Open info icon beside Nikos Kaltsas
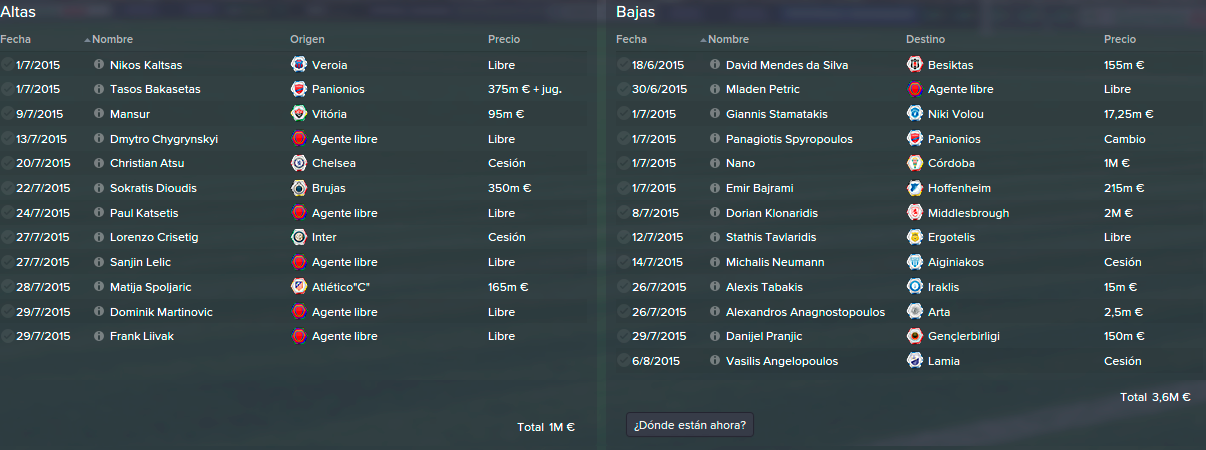The height and width of the screenshot is (450, 1206). (x=98, y=64)
